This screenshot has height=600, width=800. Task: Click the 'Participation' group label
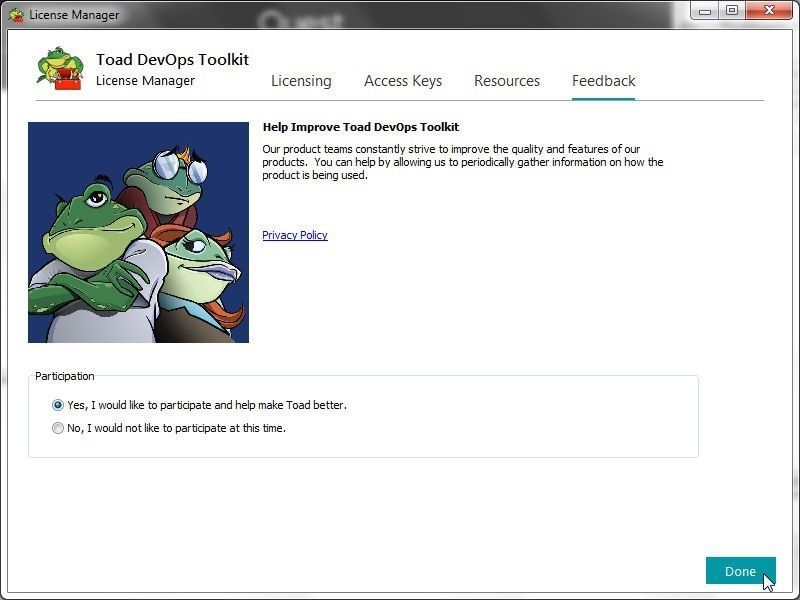pyautogui.click(x=65, y=376)
